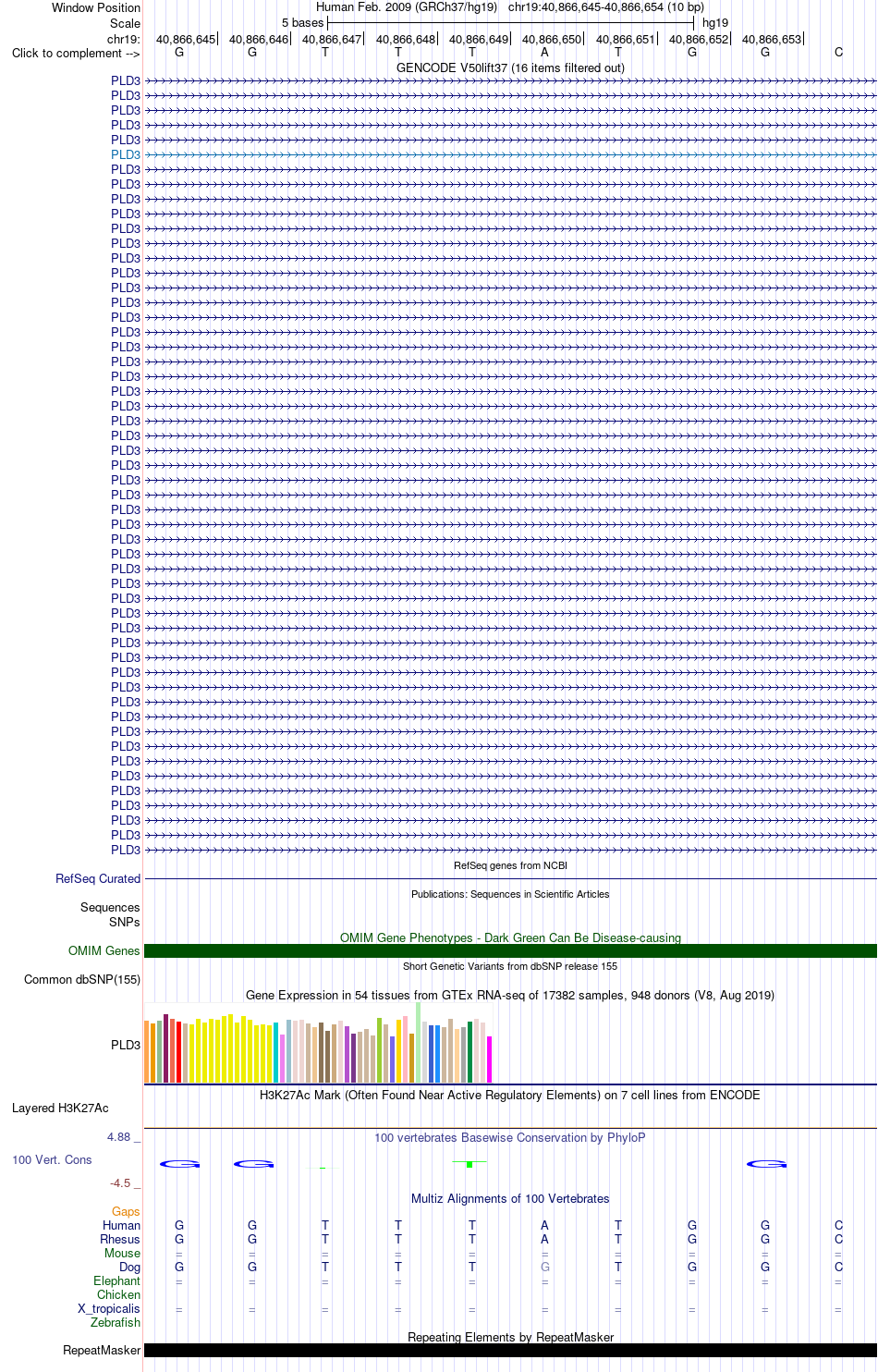This screenshot has height=1372, width=878.
Task: Click the Zebrafish alignment row label
Action: [116, 1322]
